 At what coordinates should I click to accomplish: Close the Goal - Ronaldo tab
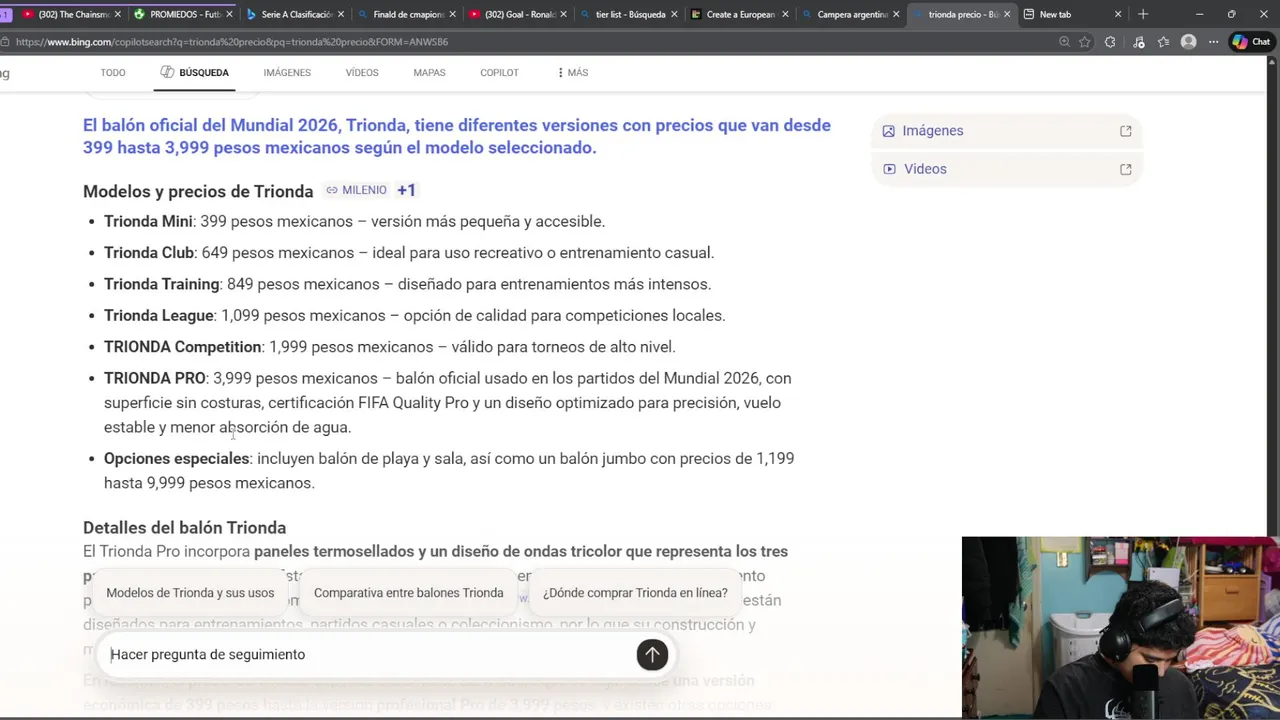coord(564,14)
